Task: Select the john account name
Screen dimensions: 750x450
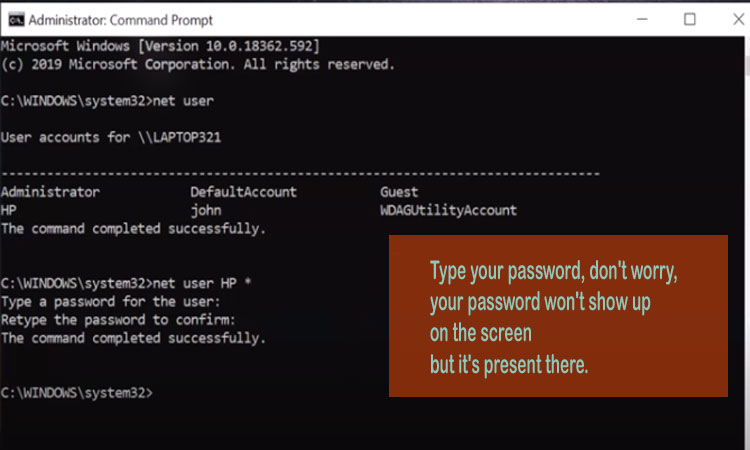Action: 206,210
